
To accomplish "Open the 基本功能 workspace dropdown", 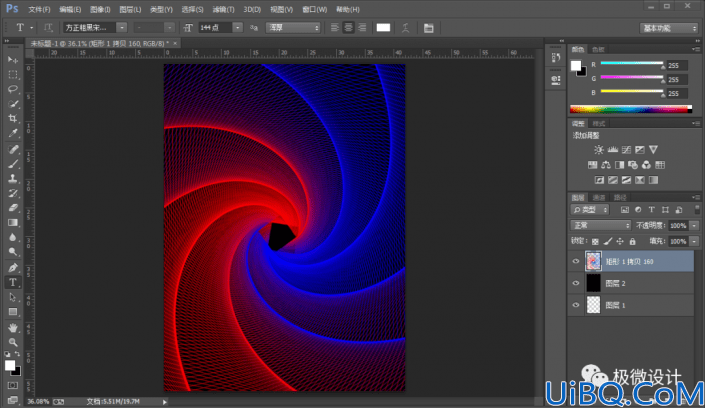I will pyautogui.click(x=669, y=28).
